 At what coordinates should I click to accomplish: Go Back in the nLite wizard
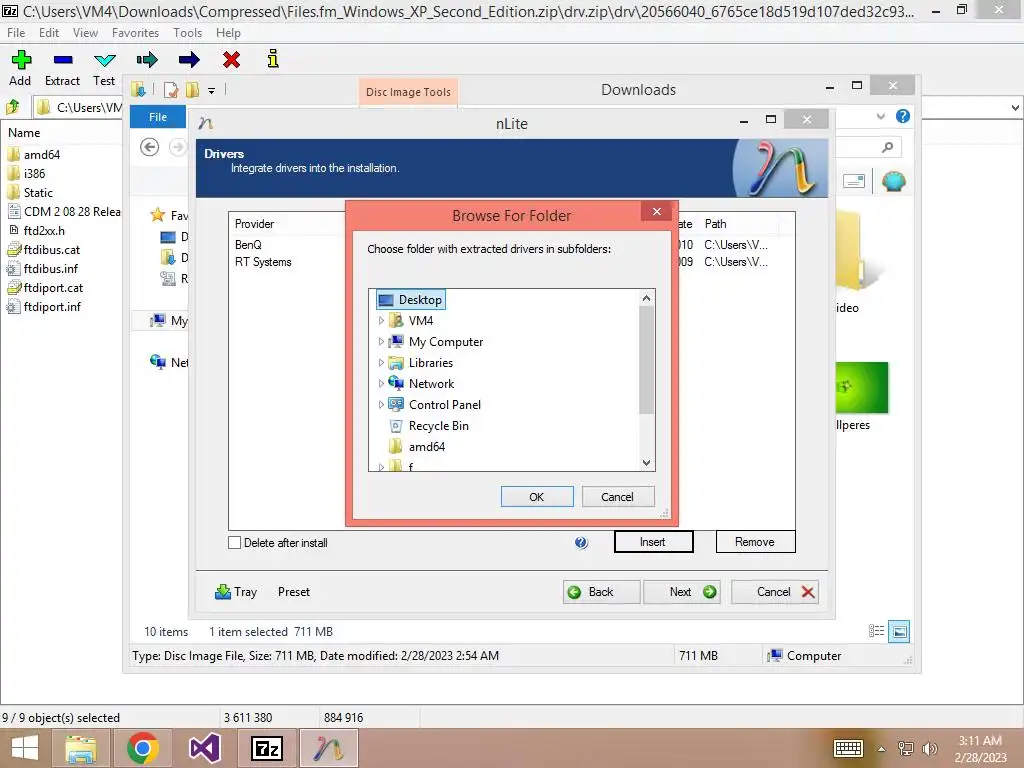[x=601, y=592]
